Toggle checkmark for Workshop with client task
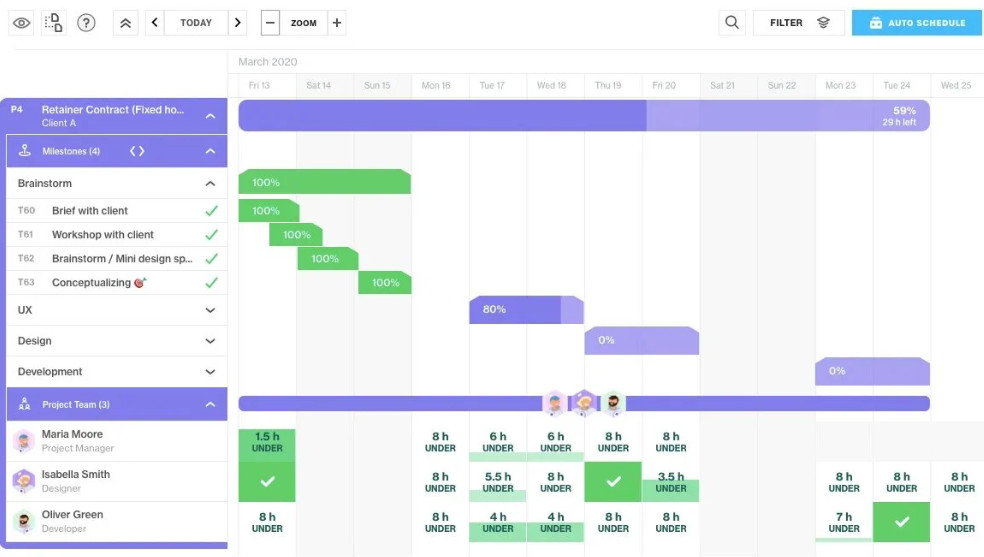This screenshot has height=557, width=984. [211, 235]
